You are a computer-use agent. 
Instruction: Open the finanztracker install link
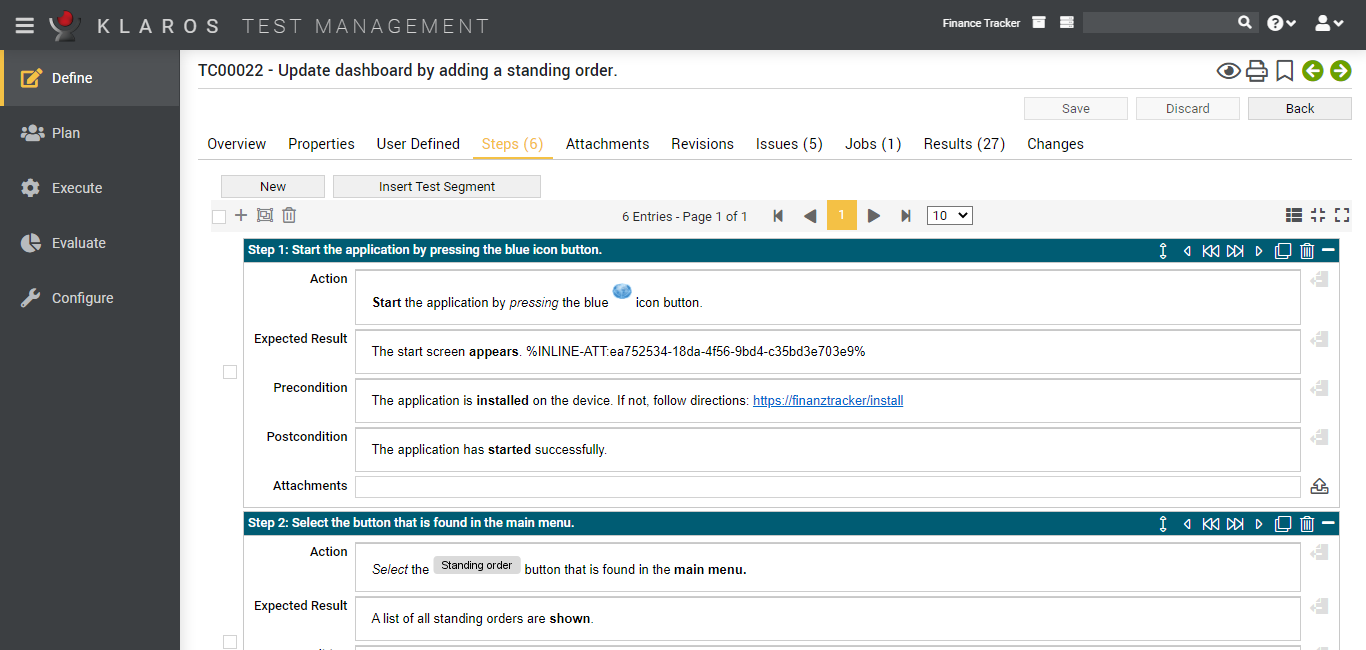(x=828, y=401)
